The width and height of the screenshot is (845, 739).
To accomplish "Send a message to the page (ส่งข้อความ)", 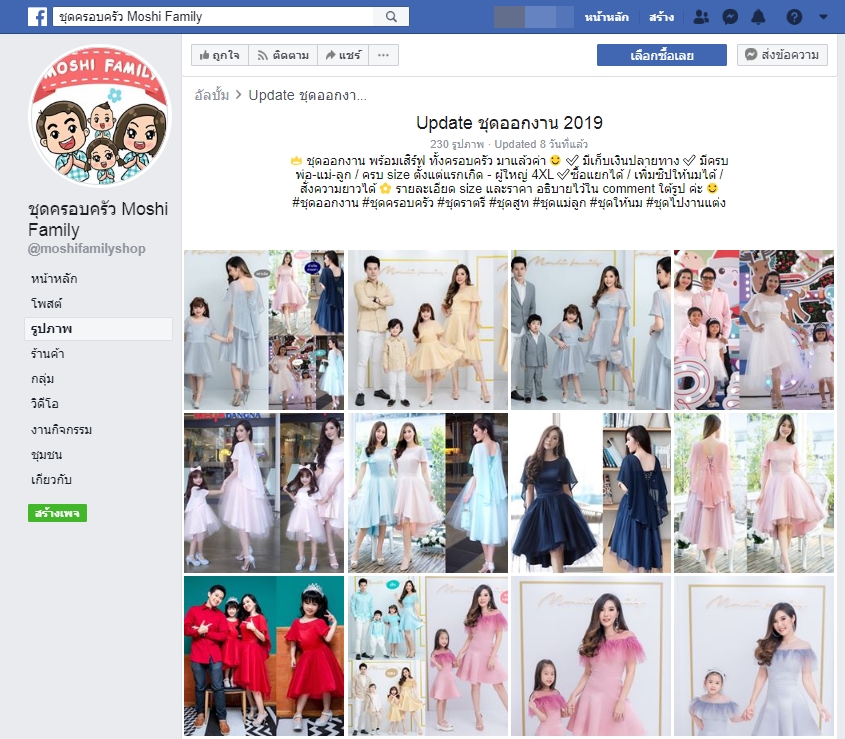I will tap(782, 55).
